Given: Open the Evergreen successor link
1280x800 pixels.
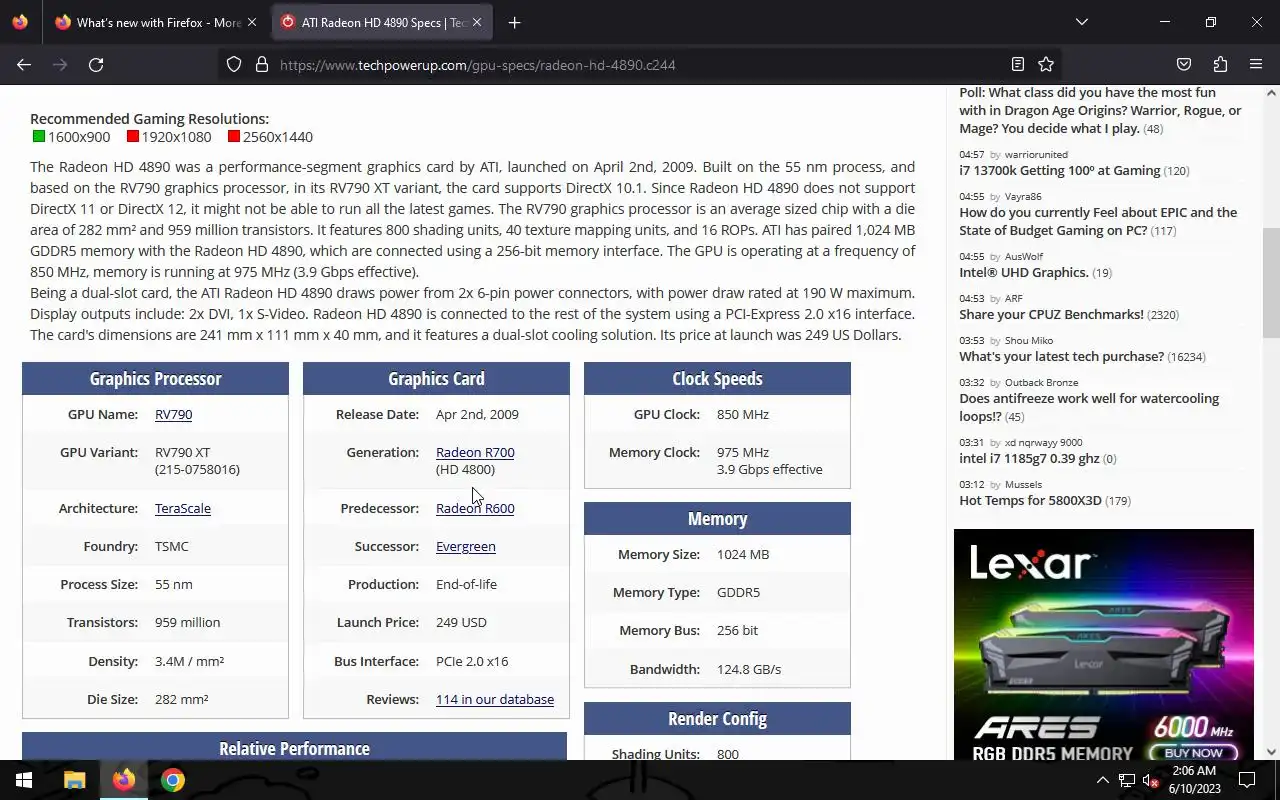Looking at the screenshot, I should click(466, 546).
